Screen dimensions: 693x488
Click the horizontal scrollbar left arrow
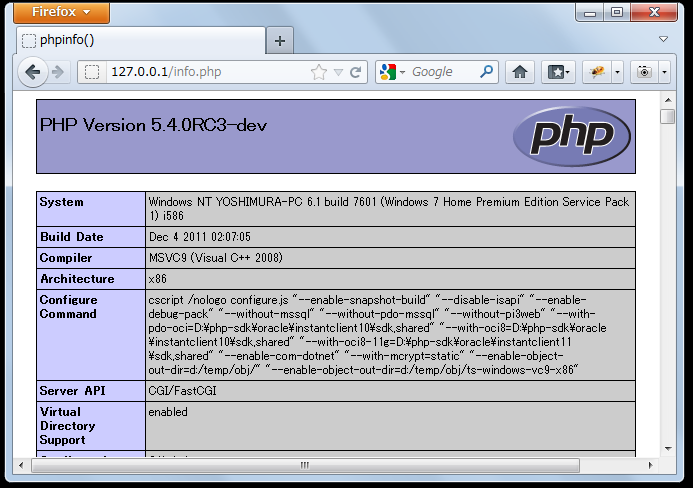[x=21, y=465]
